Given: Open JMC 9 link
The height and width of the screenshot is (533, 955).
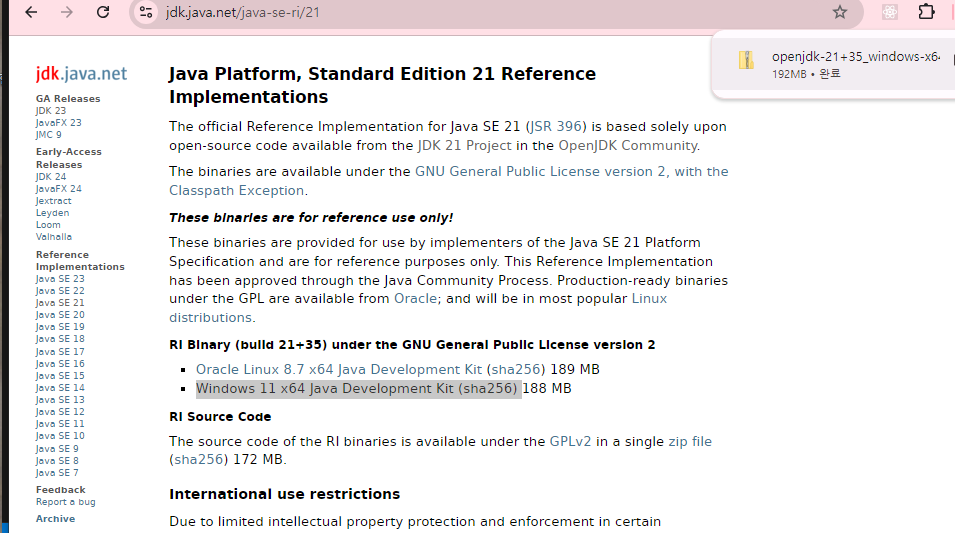Looking at the screenshot, I should coord(48,135).
